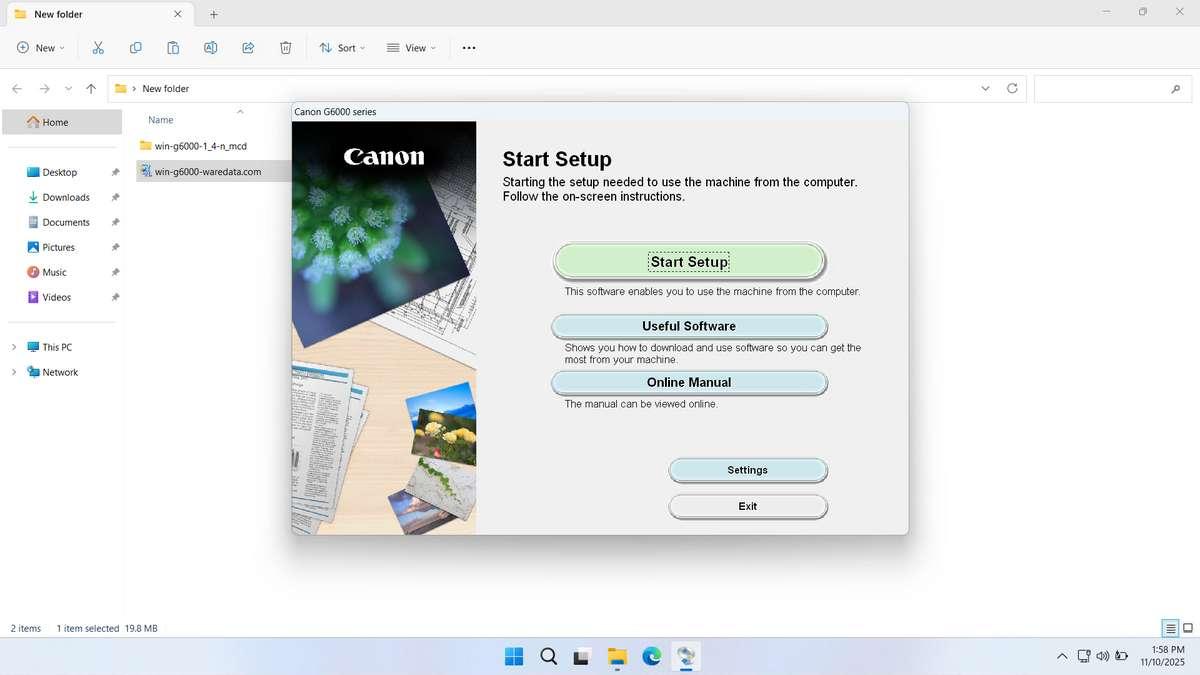The height and width of the screenshot is (675, 1200).
Task: Open the New menu in File Explorer
Action: pos(39,47)
